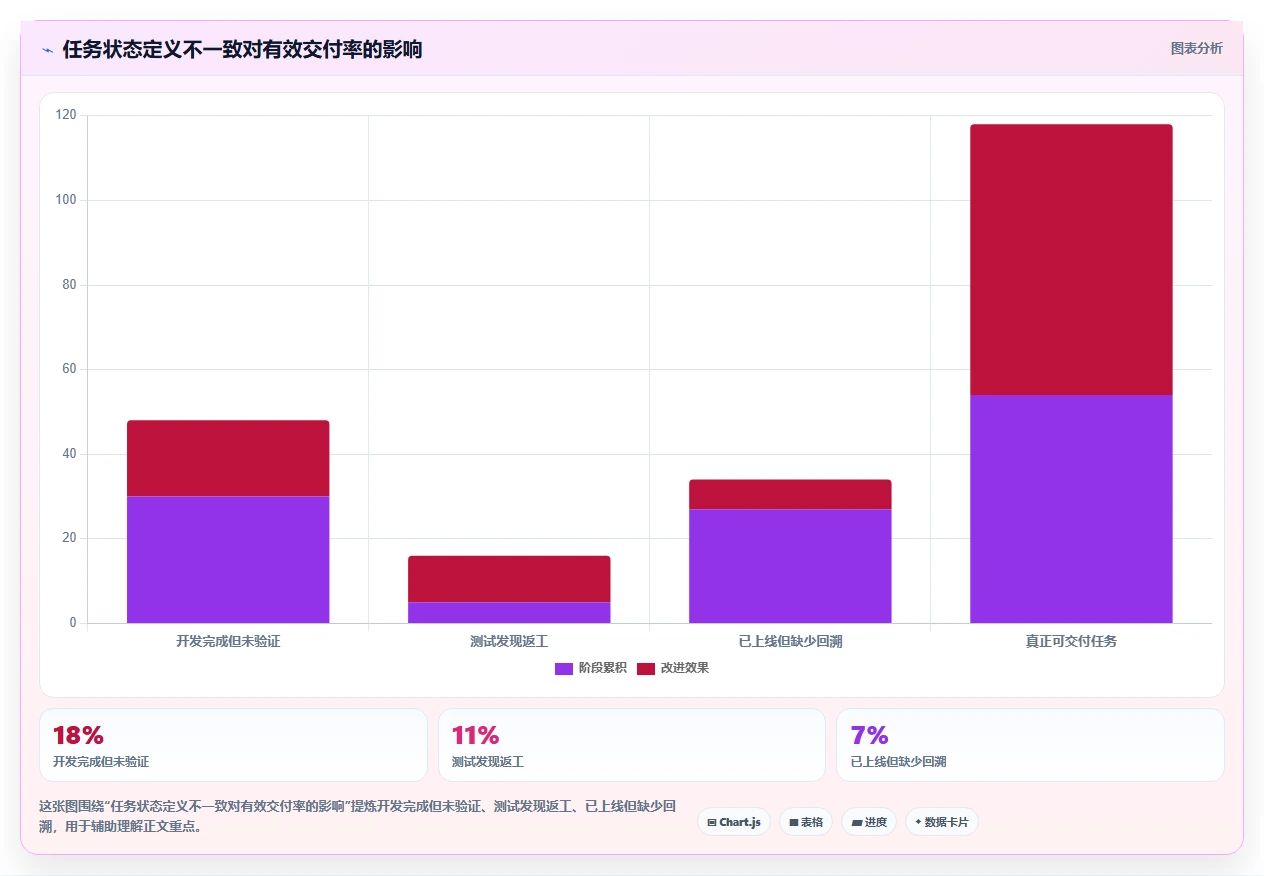This screenshot has width=1264, height=876.
Task: Select the 表格 tag
Action: 805,822
